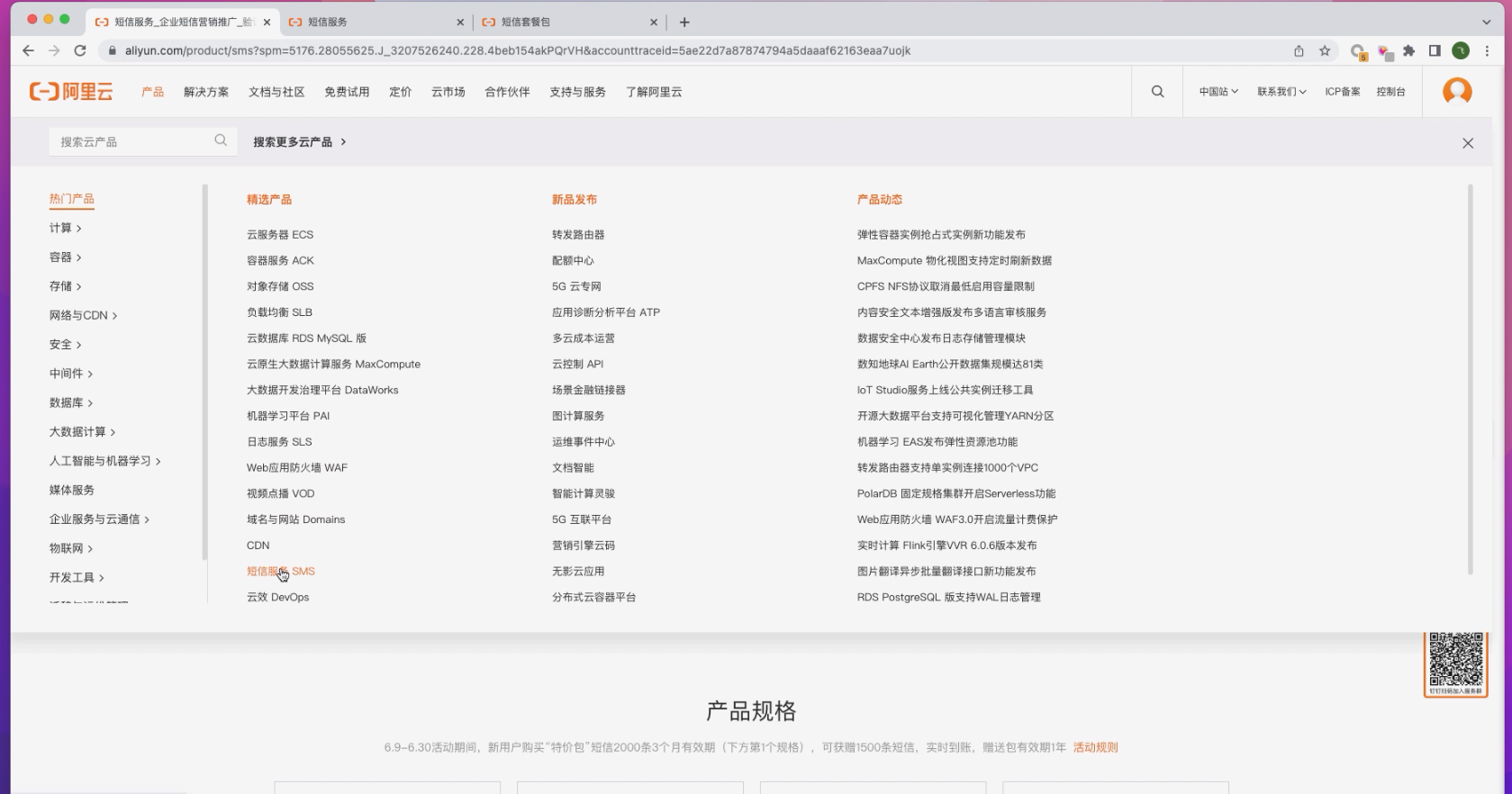Open 解决方案 menu
1512x794 pixels.
tap(206, 92)
